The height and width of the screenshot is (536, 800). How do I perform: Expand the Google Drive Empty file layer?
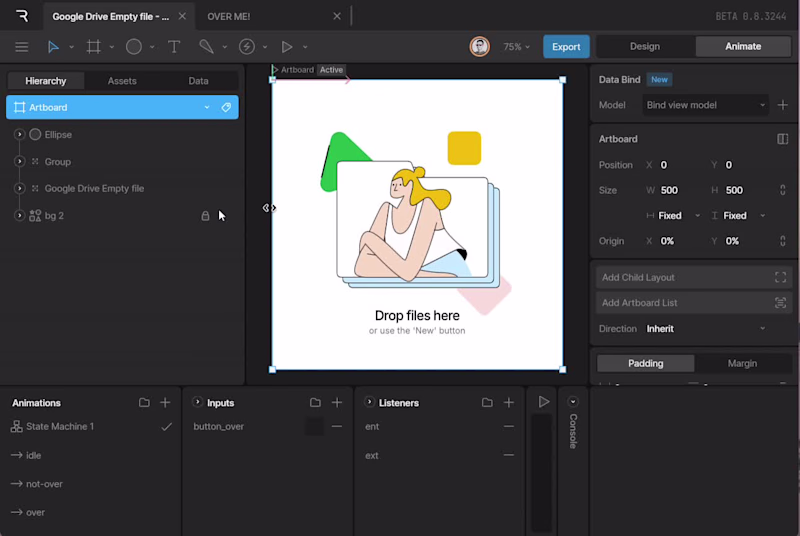[19, 189]
